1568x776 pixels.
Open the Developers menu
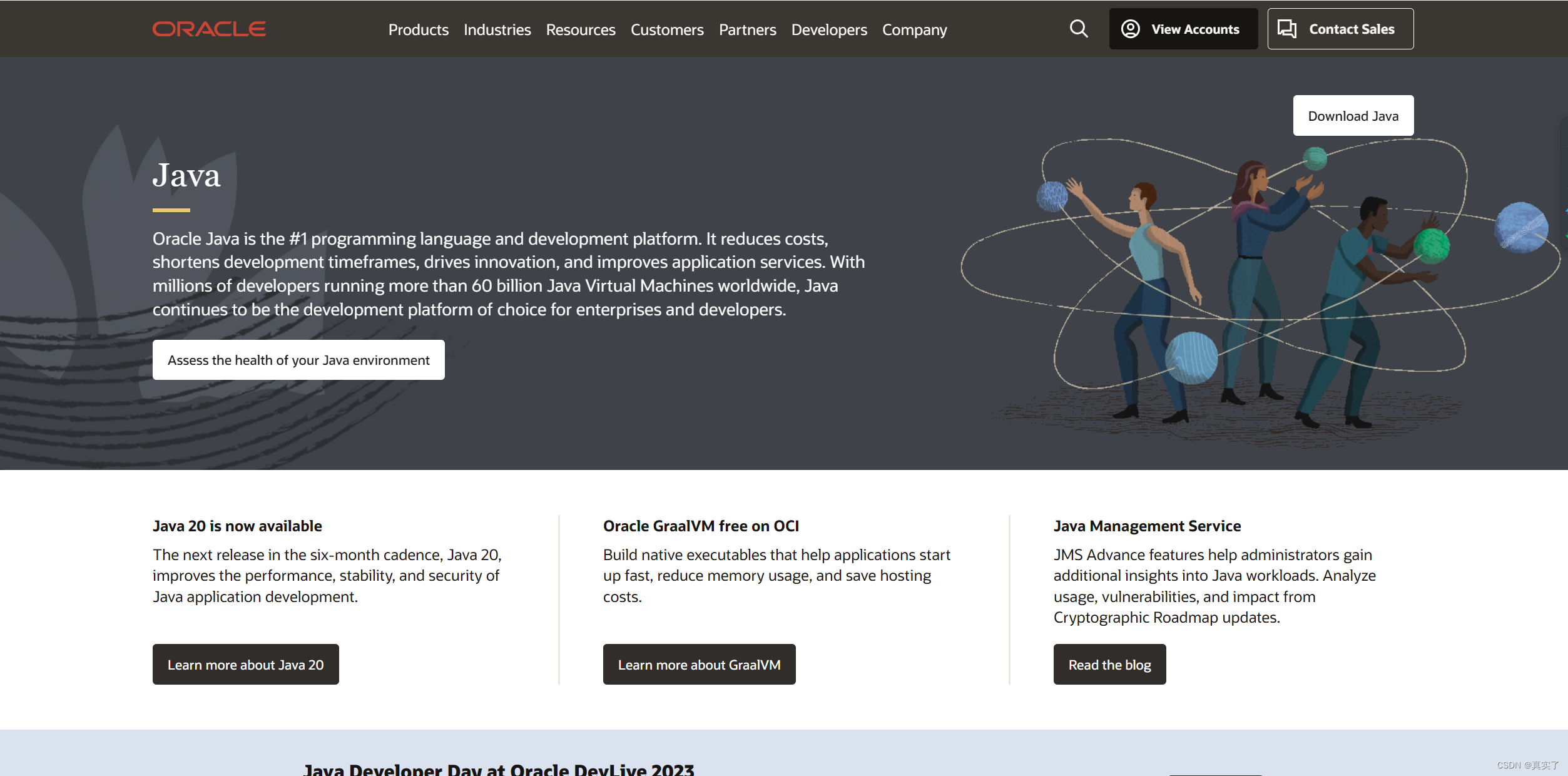[x=828, y=29]
